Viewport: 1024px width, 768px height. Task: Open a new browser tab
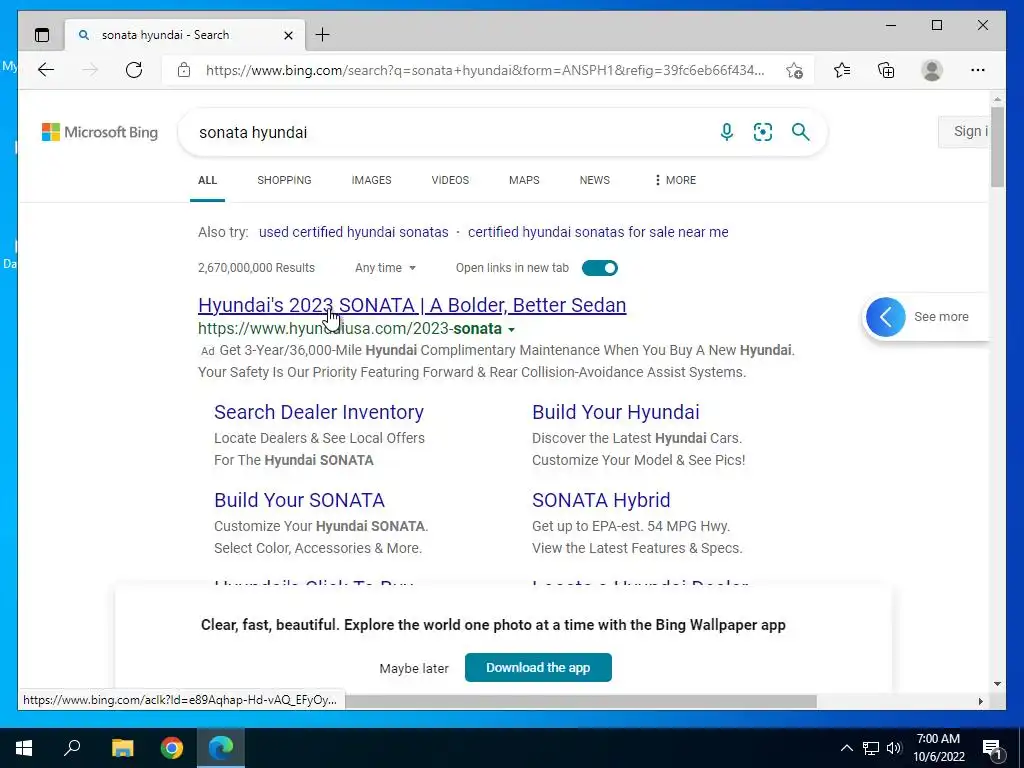point(323,35)
